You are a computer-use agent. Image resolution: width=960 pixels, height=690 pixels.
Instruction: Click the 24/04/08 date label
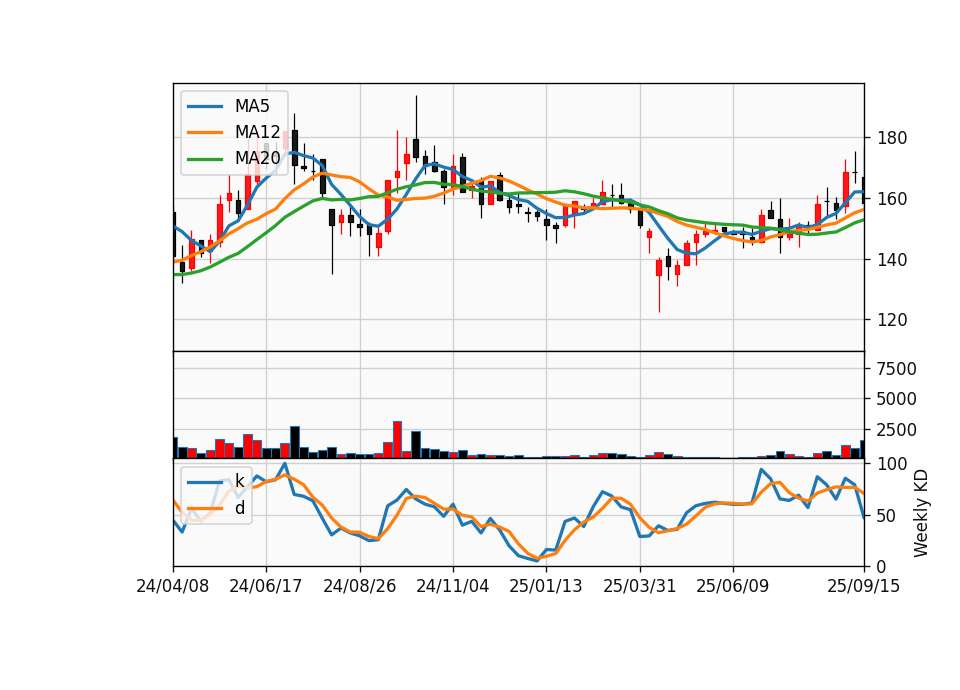coord(173,586)
